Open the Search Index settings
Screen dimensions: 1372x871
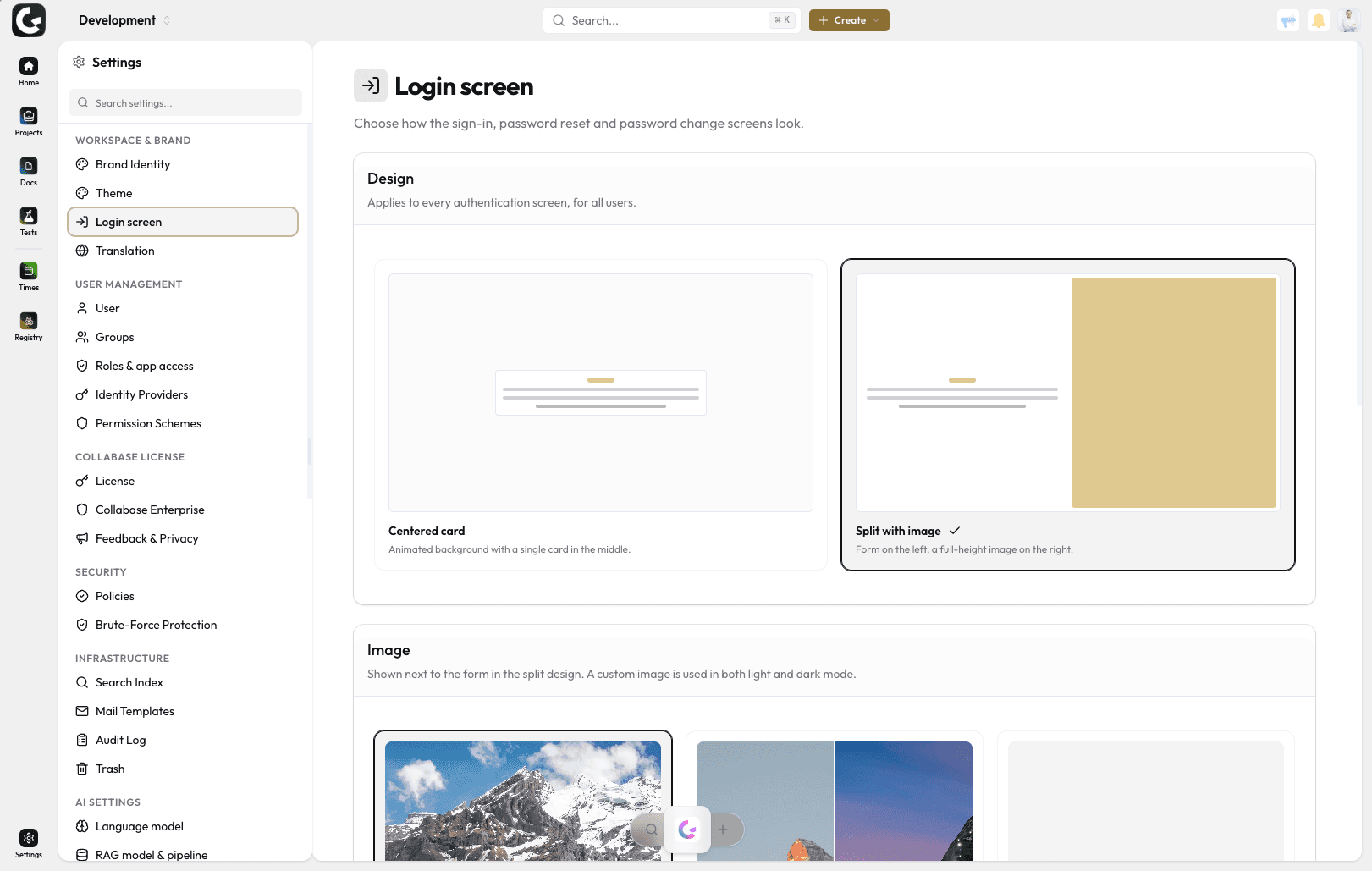tap(183, 682)
